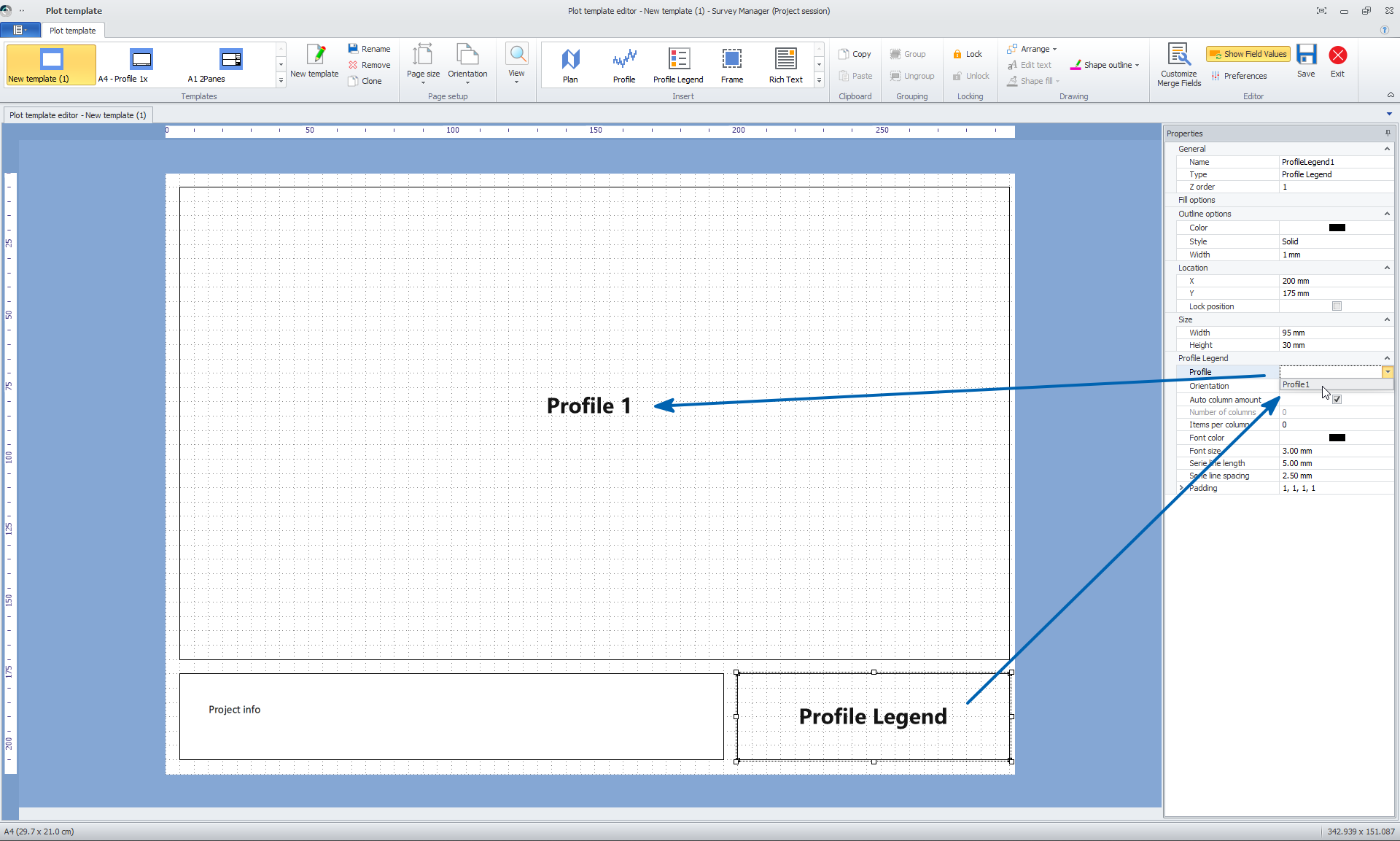Pick the Font color swatch
The image size is (1400, 841).
tap(1337, 438)
